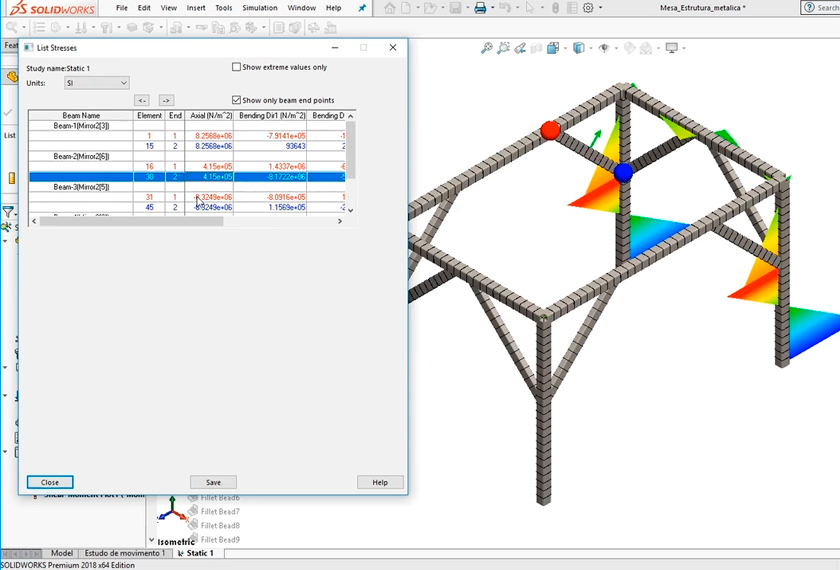This screenshot has height=570, width=840.
Task: Click the Close button at dialog bottom
Action: (x=50, y=482)
